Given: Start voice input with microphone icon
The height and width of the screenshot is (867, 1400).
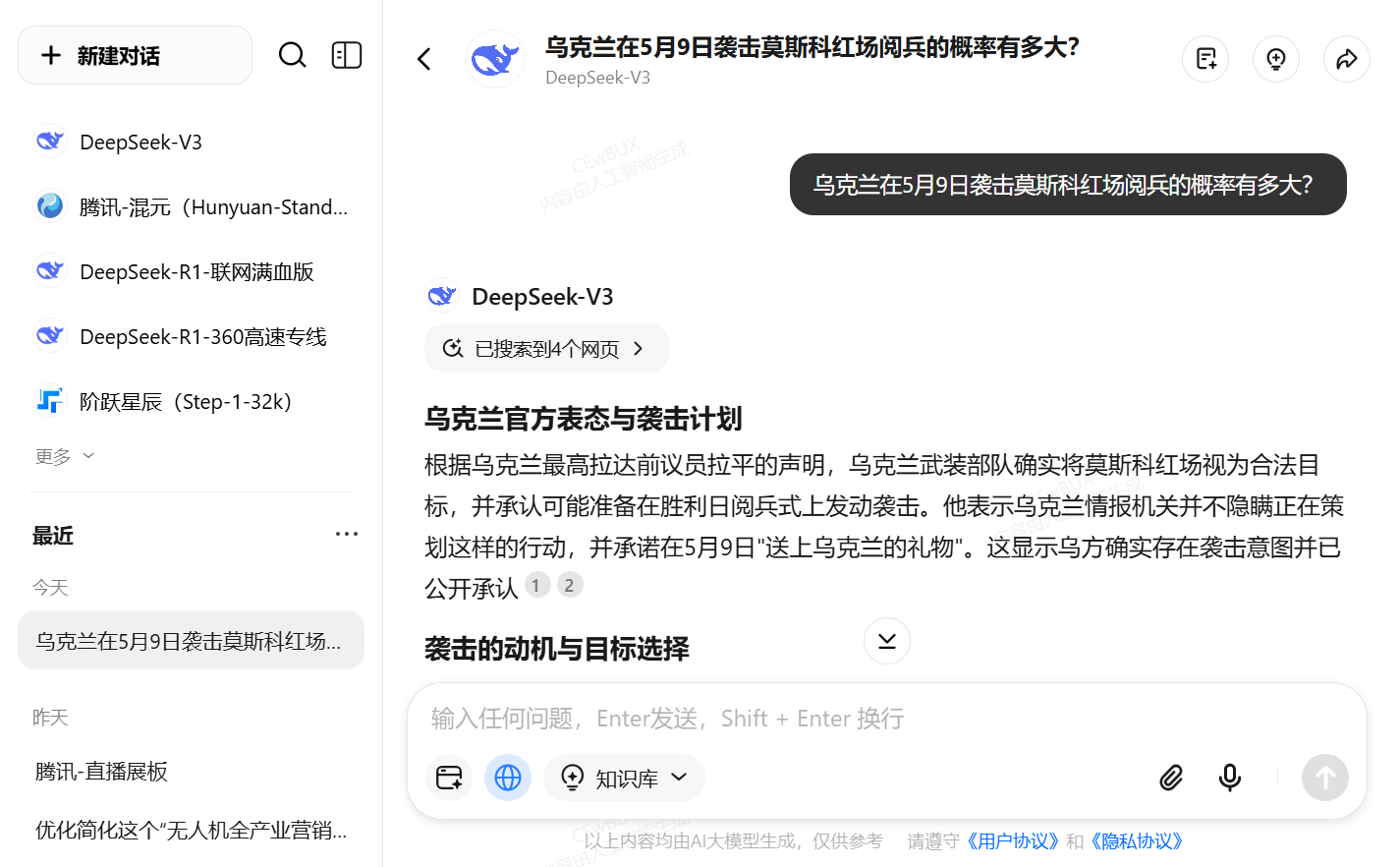Looking at the screenshot, I should pos(1229,778).
